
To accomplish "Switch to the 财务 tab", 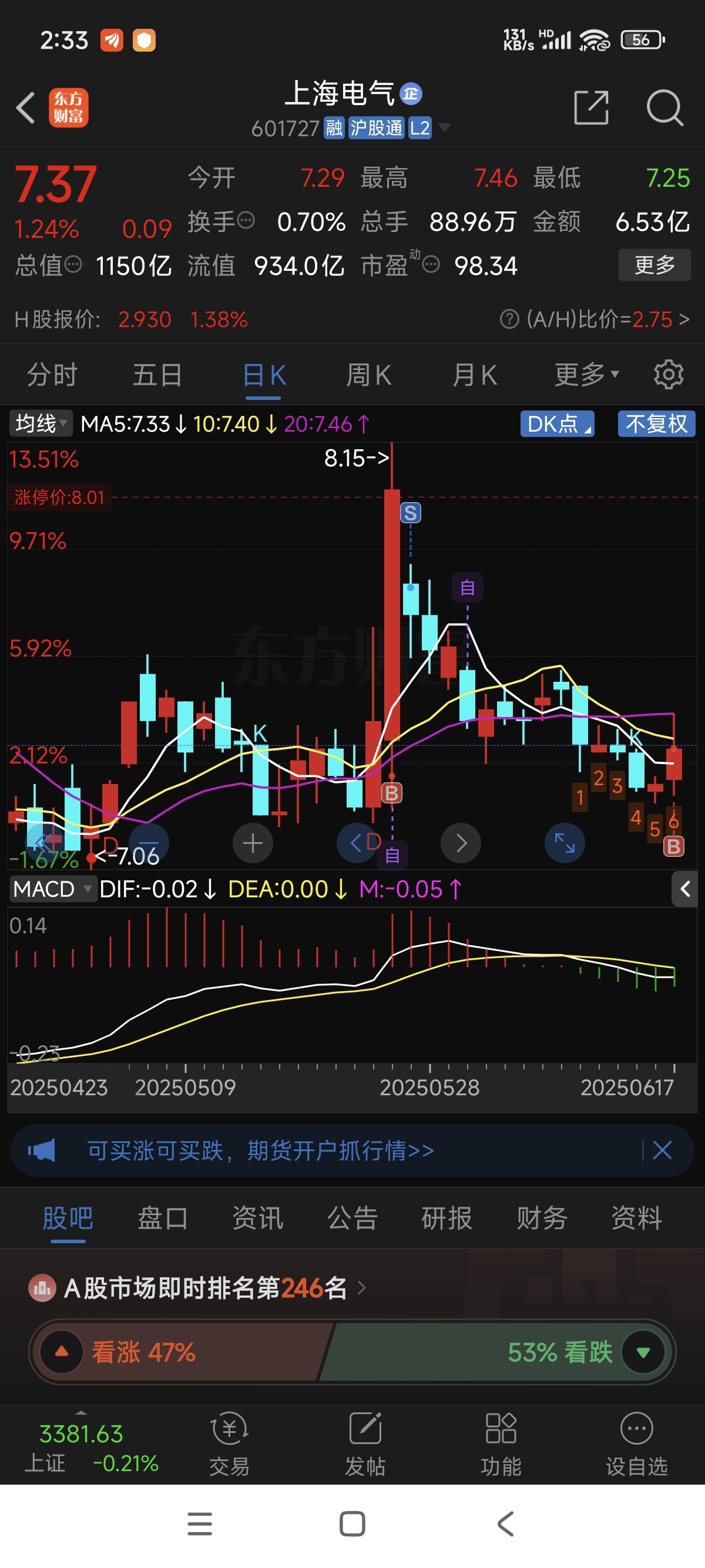I will (x=542, y=1218).
